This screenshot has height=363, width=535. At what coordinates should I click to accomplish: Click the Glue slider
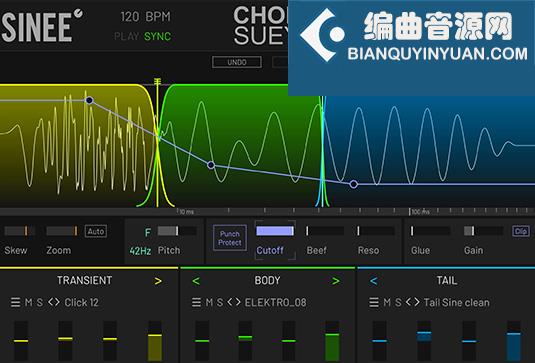(x=430, y=231)
